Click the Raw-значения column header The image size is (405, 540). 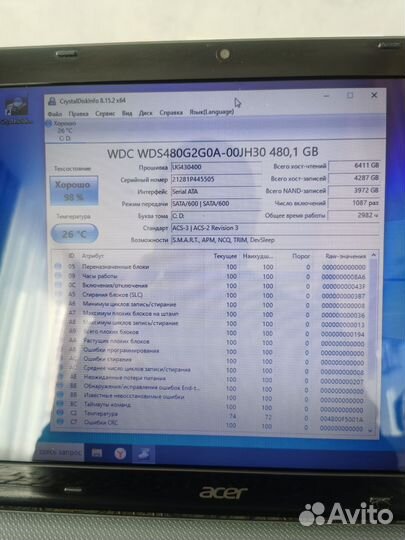(345, 256)
